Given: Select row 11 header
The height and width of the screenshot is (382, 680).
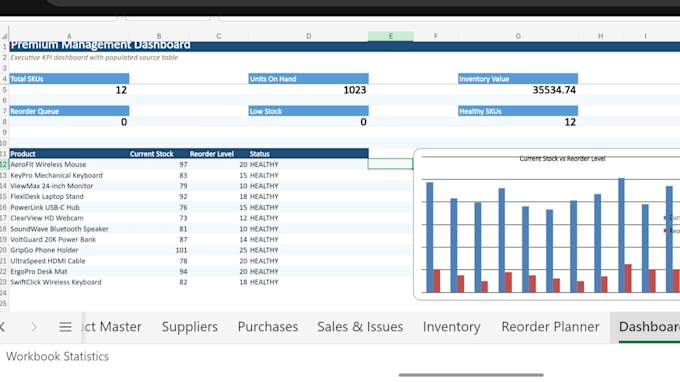Looking at the screenshot, I should pyautogui.click(x=4, y=154).
